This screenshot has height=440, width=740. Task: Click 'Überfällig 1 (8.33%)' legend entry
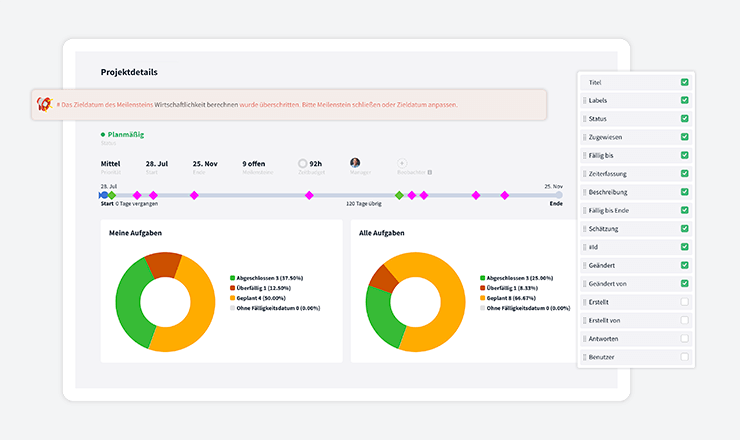[512, 288]
